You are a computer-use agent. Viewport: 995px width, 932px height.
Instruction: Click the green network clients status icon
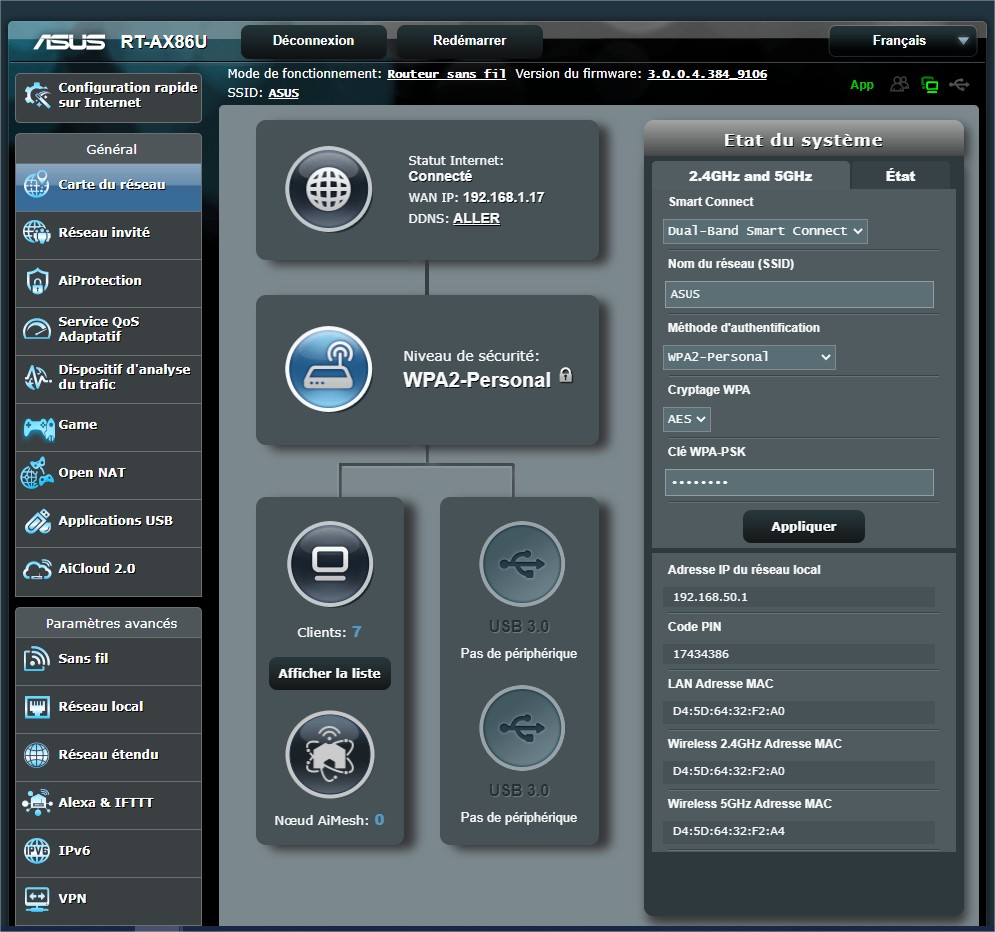(x=930, y=85)
